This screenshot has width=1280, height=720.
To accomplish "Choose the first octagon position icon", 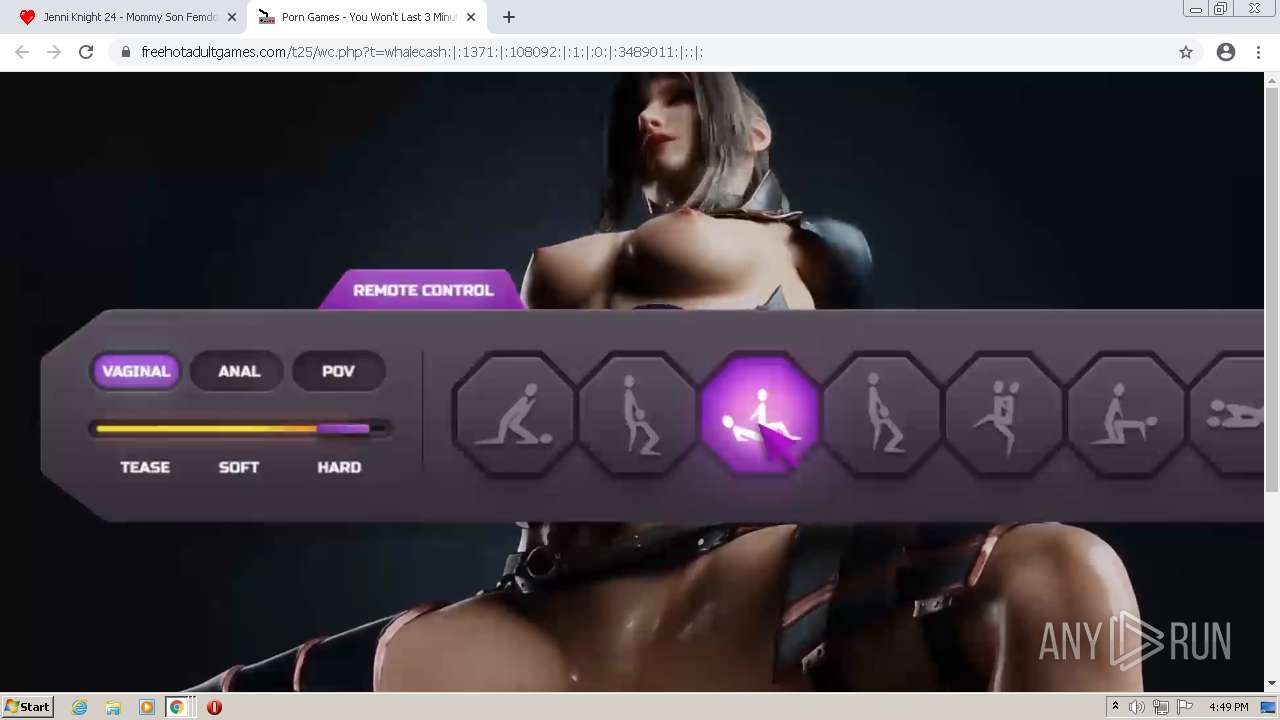I will tap(515, 414).
